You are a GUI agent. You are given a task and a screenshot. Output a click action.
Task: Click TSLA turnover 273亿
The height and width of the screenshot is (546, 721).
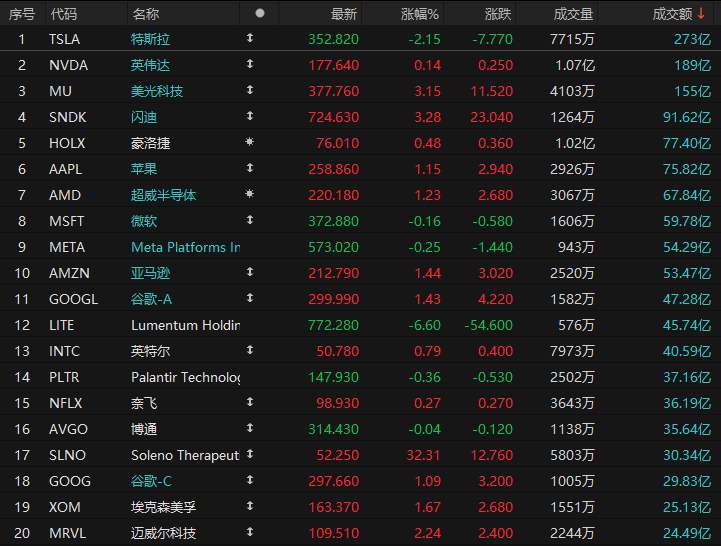tap(692, 39)
